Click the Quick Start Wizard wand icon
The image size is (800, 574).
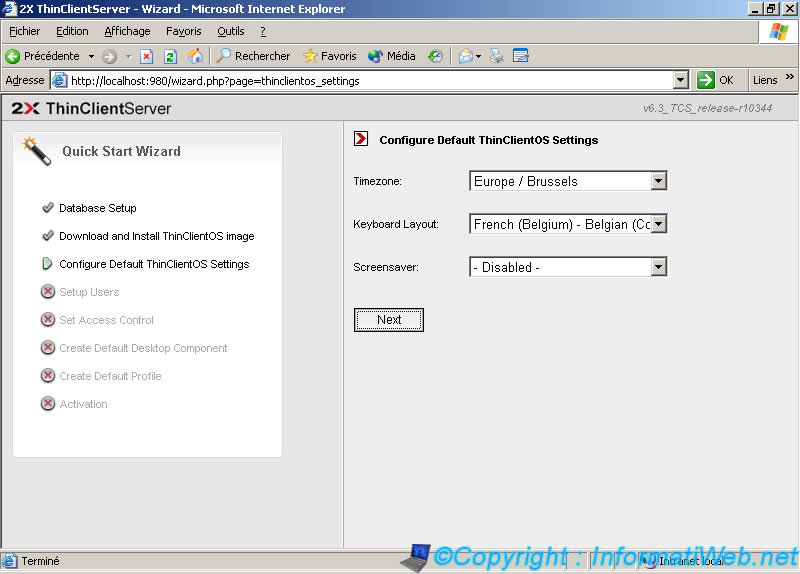point(37,151)
